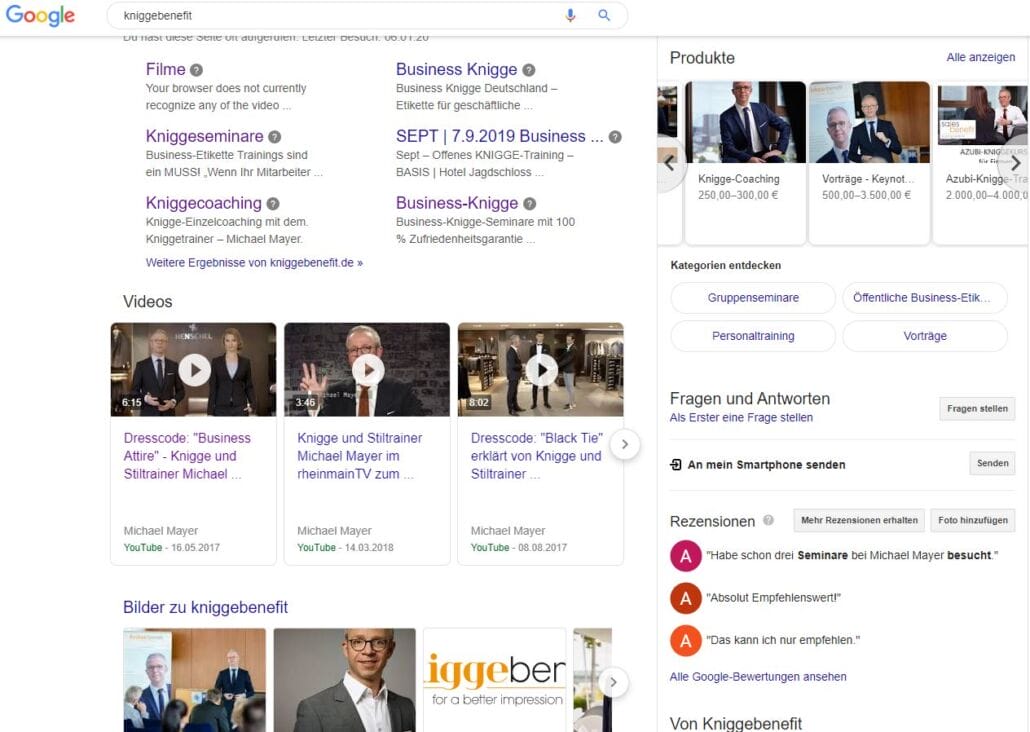
Task: Open help icon beside Rezensionen
Action: pyautogui.click(x=768, y=520)
